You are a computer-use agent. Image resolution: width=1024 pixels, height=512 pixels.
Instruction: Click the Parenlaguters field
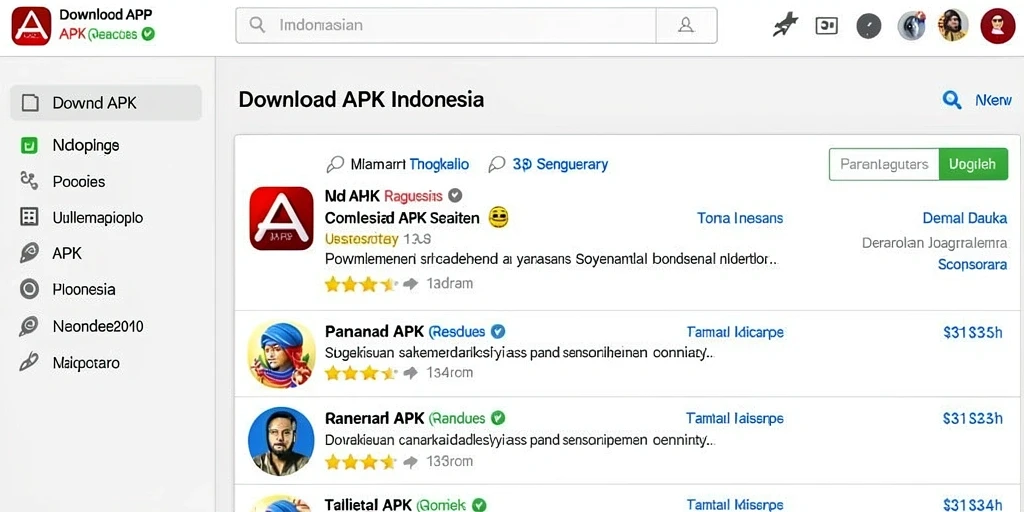tap(884, 164)
